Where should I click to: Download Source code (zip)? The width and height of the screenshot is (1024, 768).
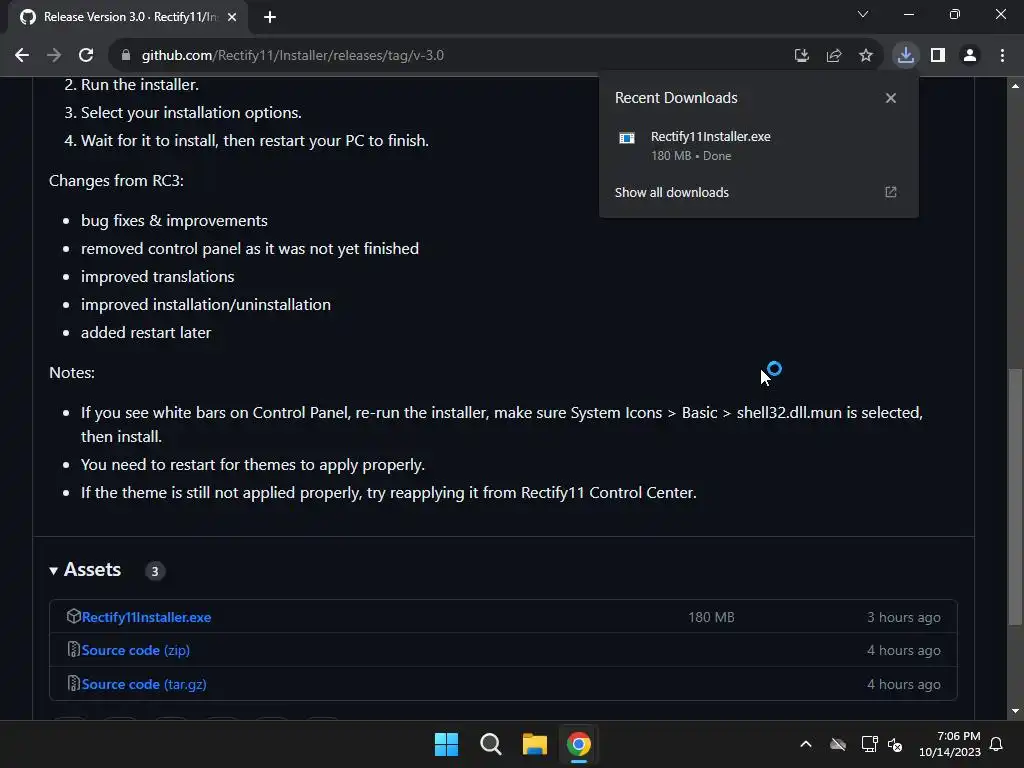pyautogui.click(x=136, y=650)
